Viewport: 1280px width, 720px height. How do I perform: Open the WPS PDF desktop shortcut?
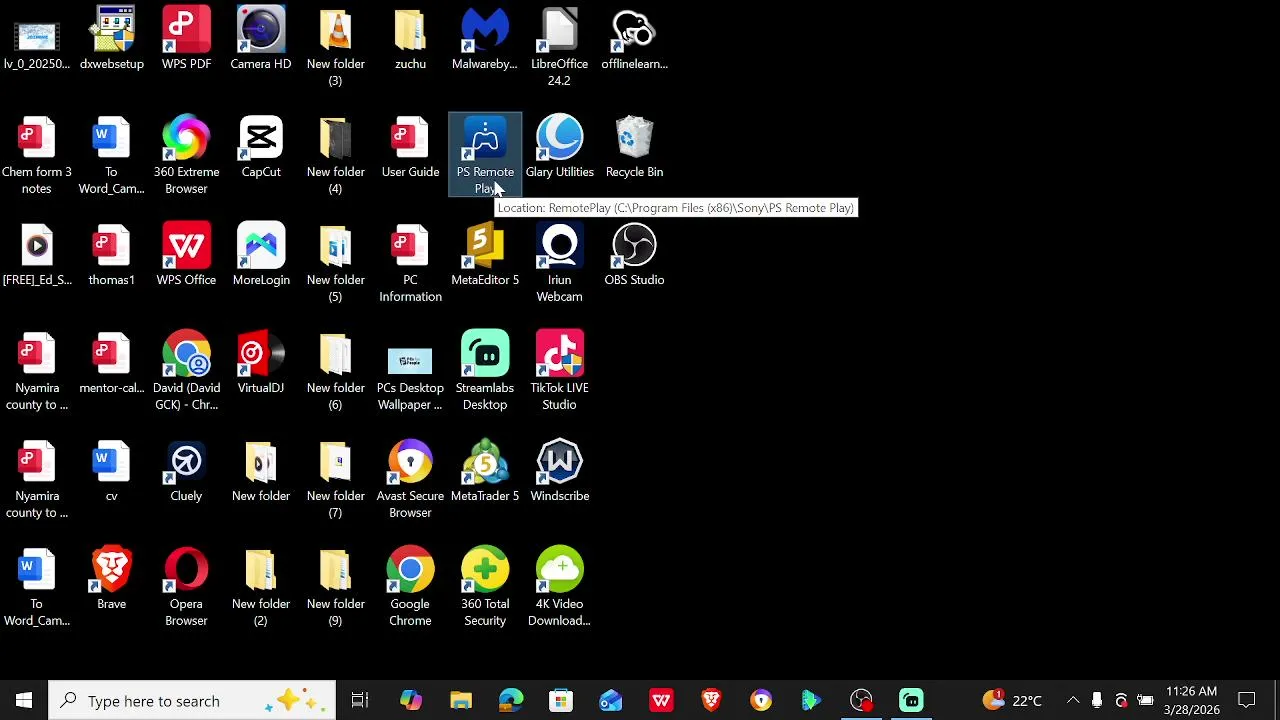[186, 40]
